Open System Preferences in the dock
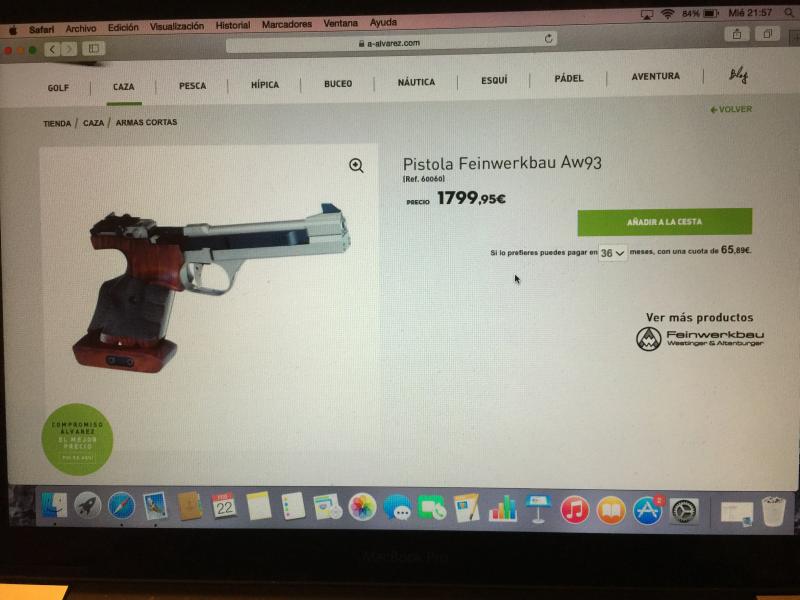 [x=683, y=511]
